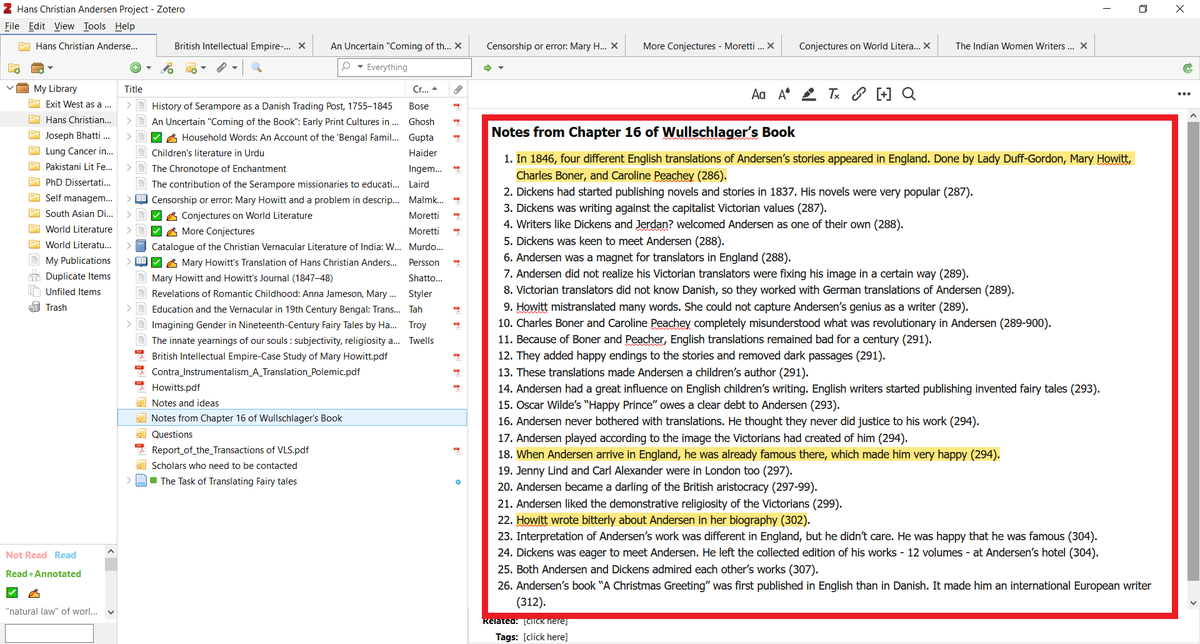Viewport: 1200px width, 644px height.
Task: Click the green checkmark tag in tag selector
Action: point(12,592)
